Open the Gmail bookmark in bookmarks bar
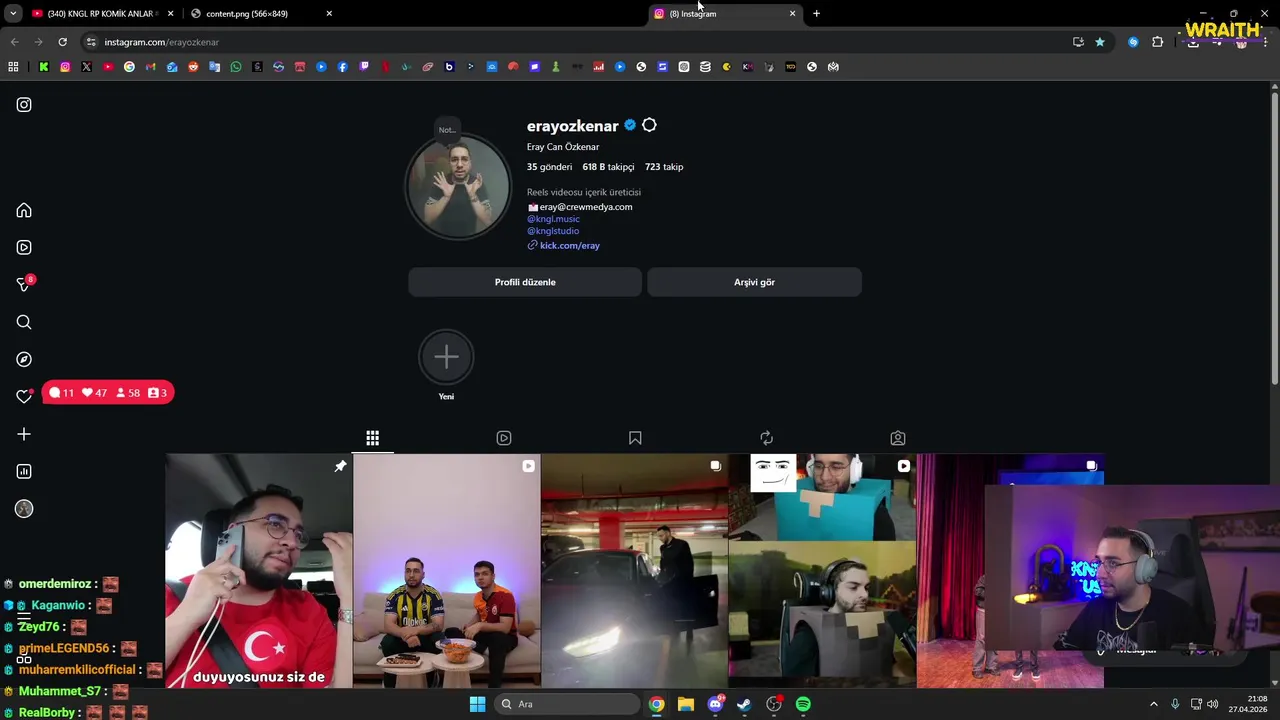 point(151,67)
